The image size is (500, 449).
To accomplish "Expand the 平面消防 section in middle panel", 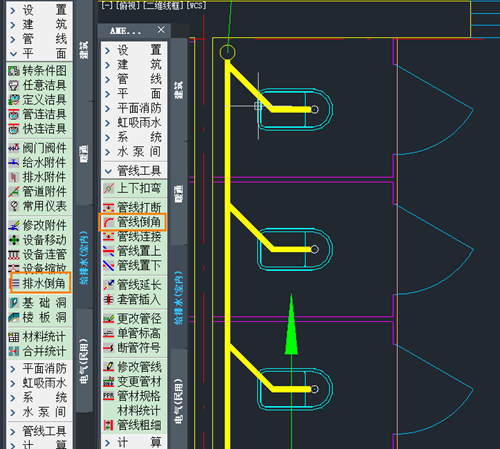I will coord(134,108).
